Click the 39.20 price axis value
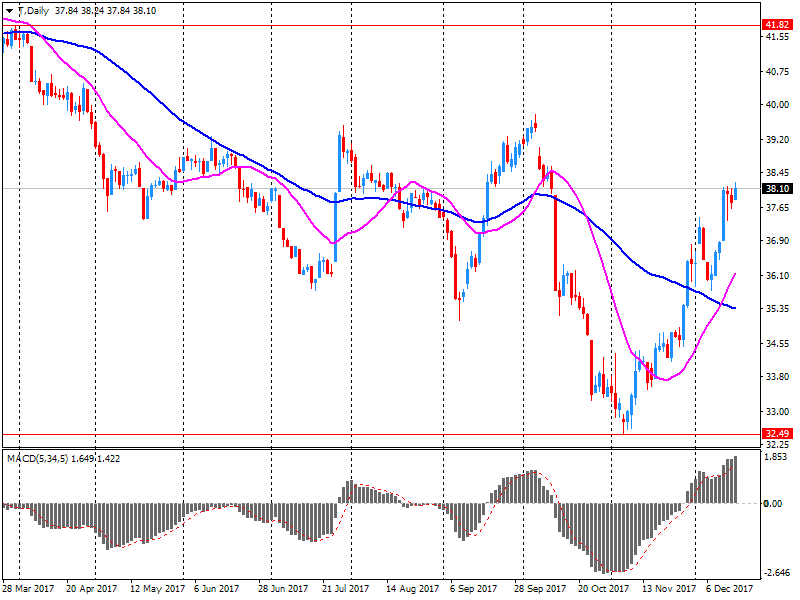The height and width of the screenshot is (600, 800). [777, 139]
